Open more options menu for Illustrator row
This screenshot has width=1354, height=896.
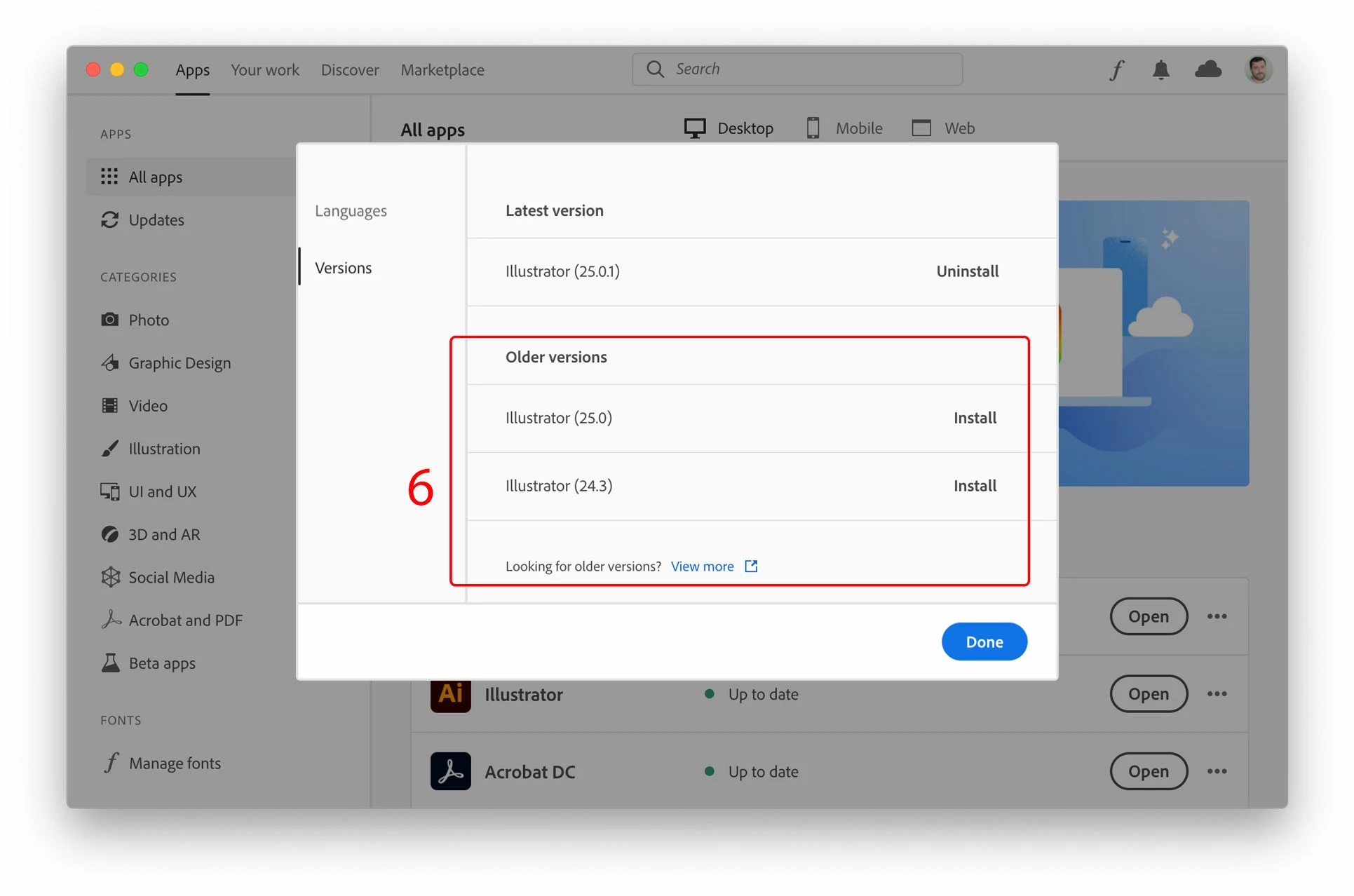pyautogui.click(x=1217, y=694)
